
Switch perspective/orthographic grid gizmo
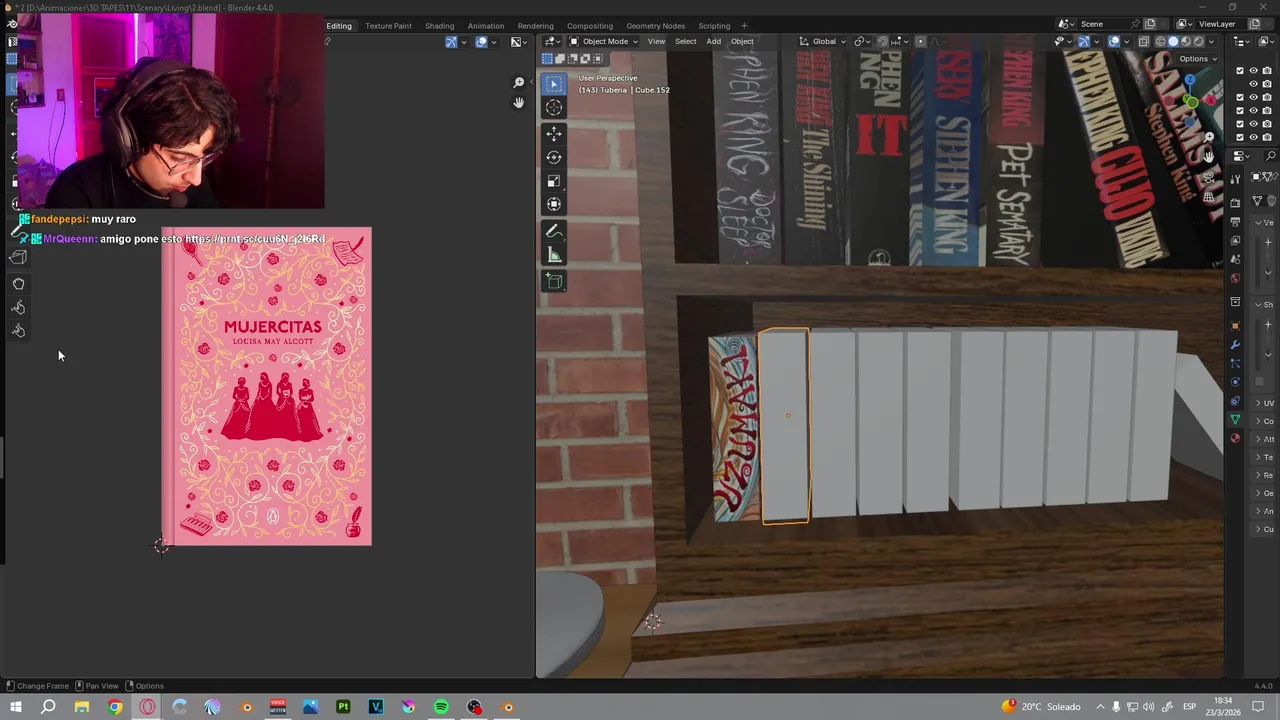click(x=1209, y=196)
